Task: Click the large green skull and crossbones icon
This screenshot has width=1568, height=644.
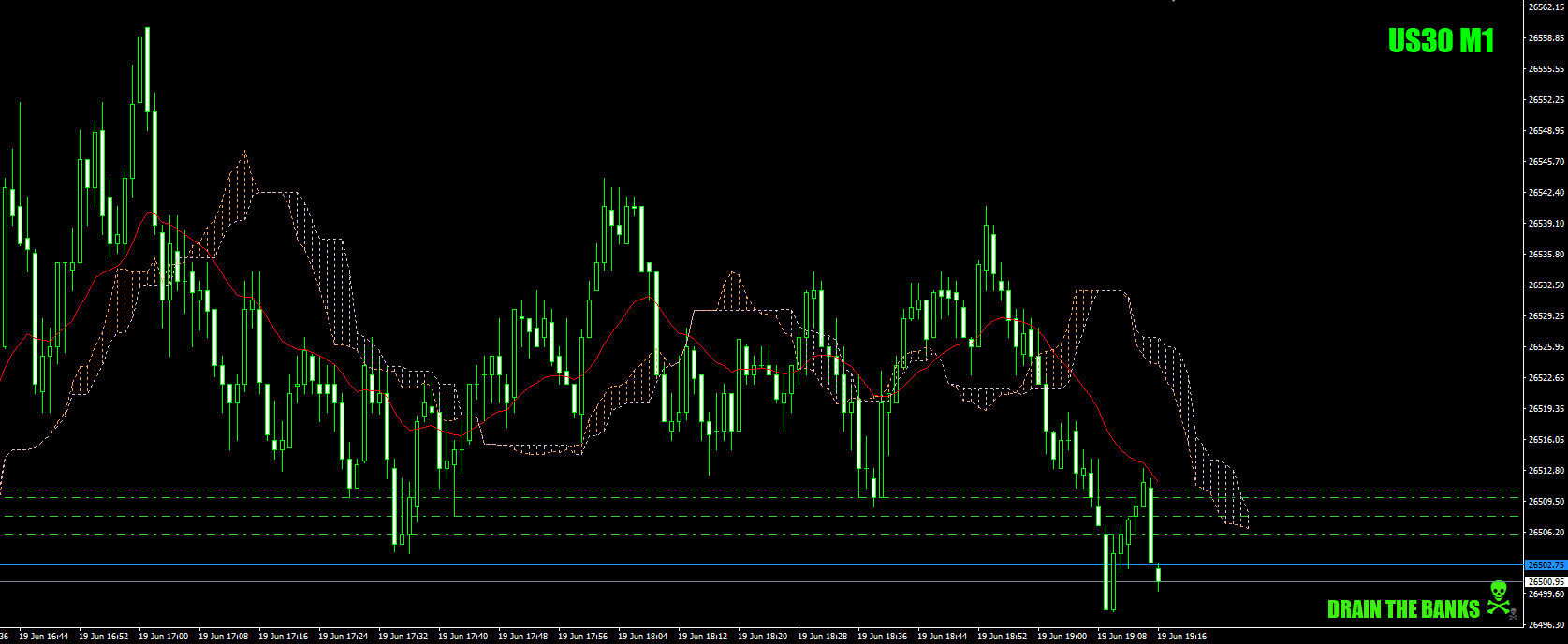Action: click(1498, 596)
